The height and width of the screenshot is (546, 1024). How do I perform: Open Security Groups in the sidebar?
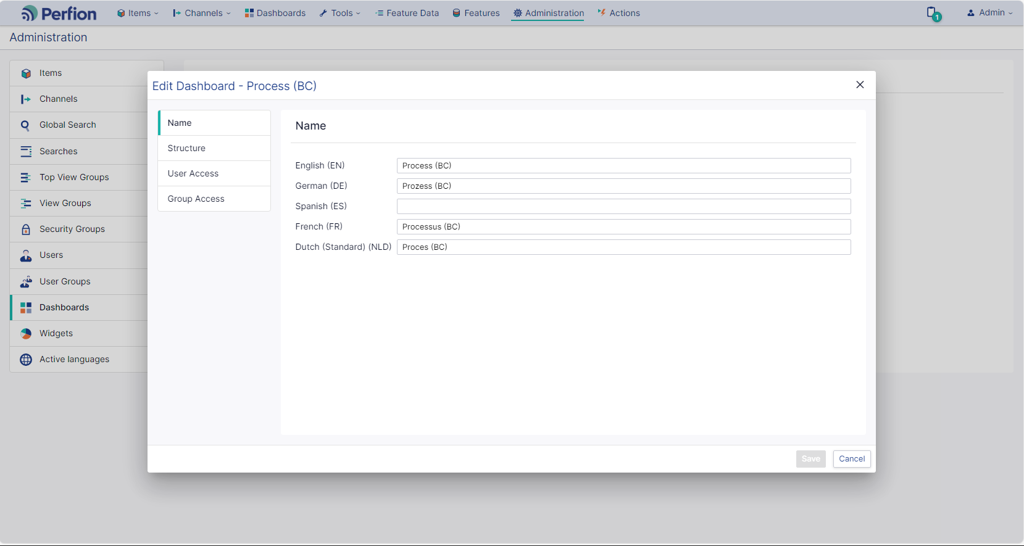[x=80, y=229]
